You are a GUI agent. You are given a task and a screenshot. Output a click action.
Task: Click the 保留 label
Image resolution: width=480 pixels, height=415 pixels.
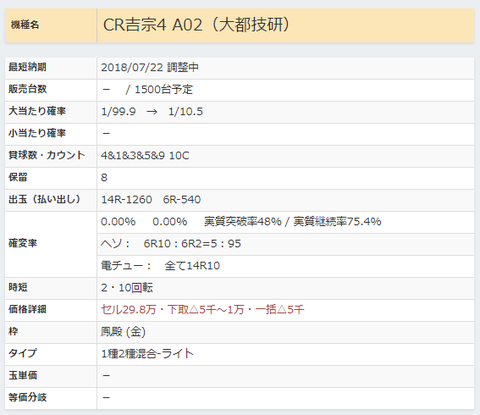(18, 177)
